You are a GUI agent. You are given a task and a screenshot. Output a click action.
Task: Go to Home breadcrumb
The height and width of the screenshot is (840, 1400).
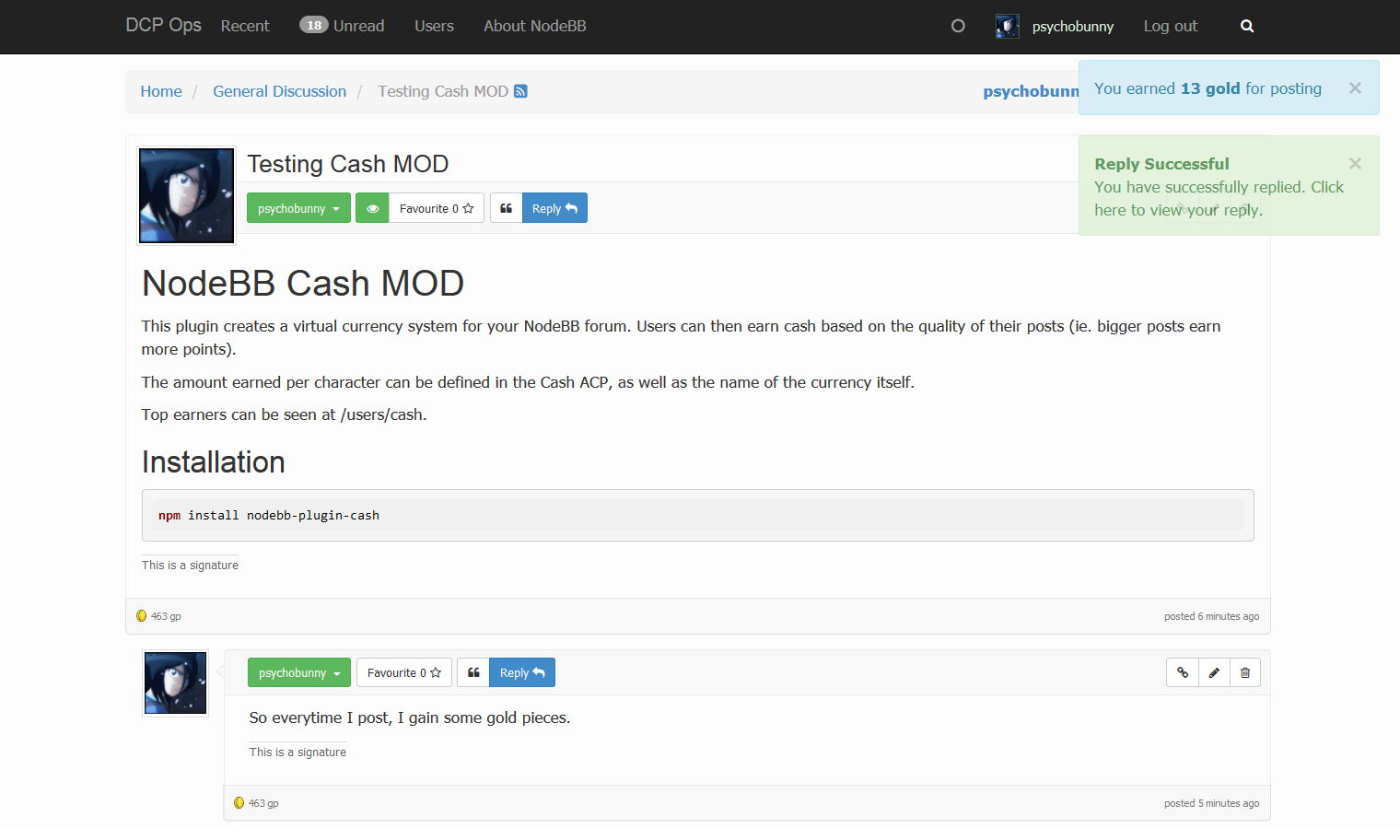point(161,91)
